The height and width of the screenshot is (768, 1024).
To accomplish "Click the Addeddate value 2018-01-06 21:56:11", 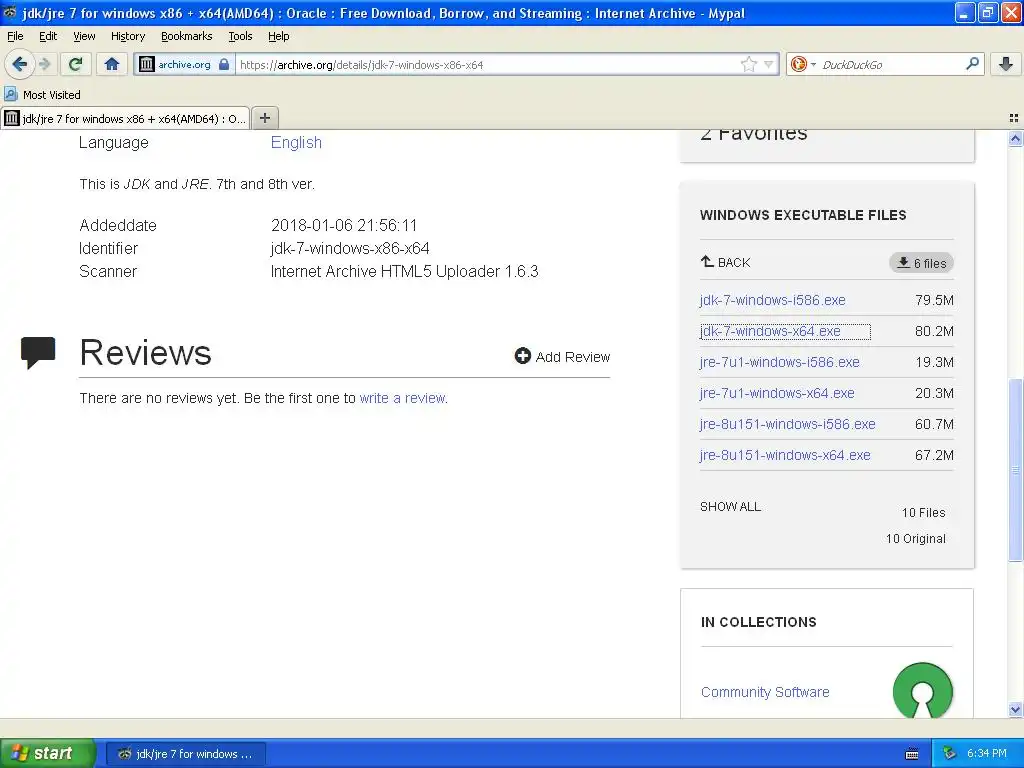I will tap(344, 225).
